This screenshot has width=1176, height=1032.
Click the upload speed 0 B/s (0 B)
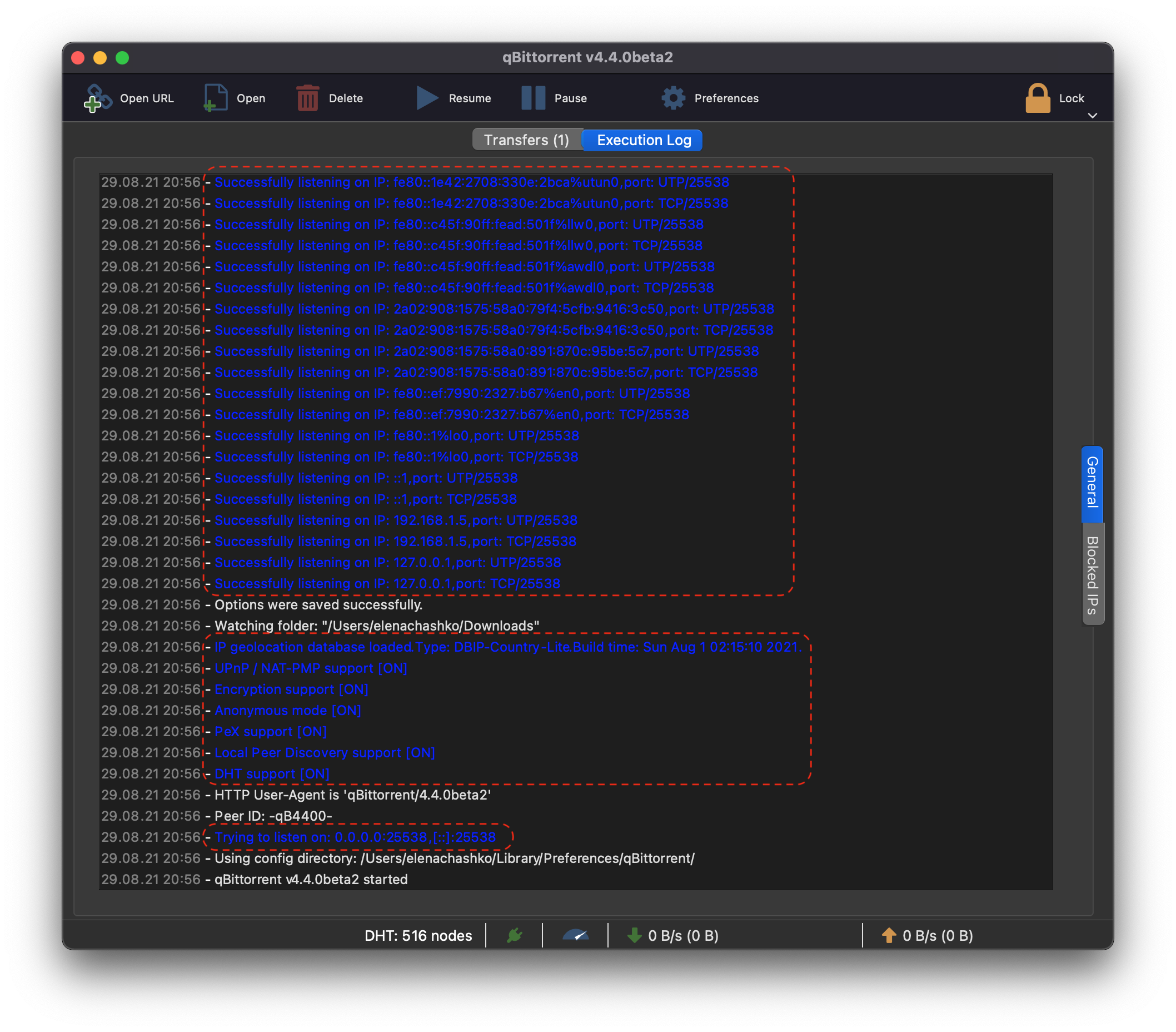click(937, 936)
